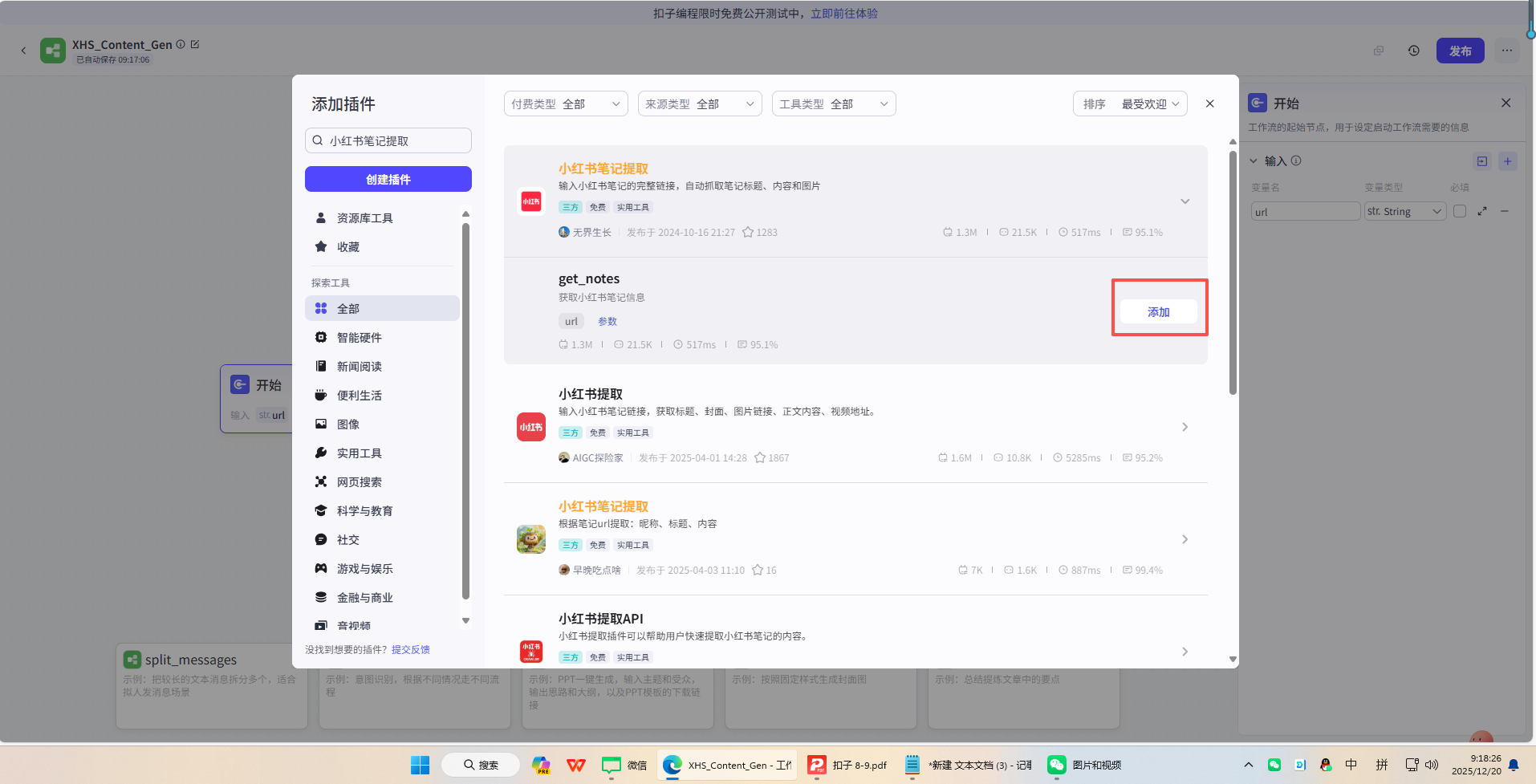Click the expand icon in the url variable row
1536x784 pixels.
[x=1482, y=211]
